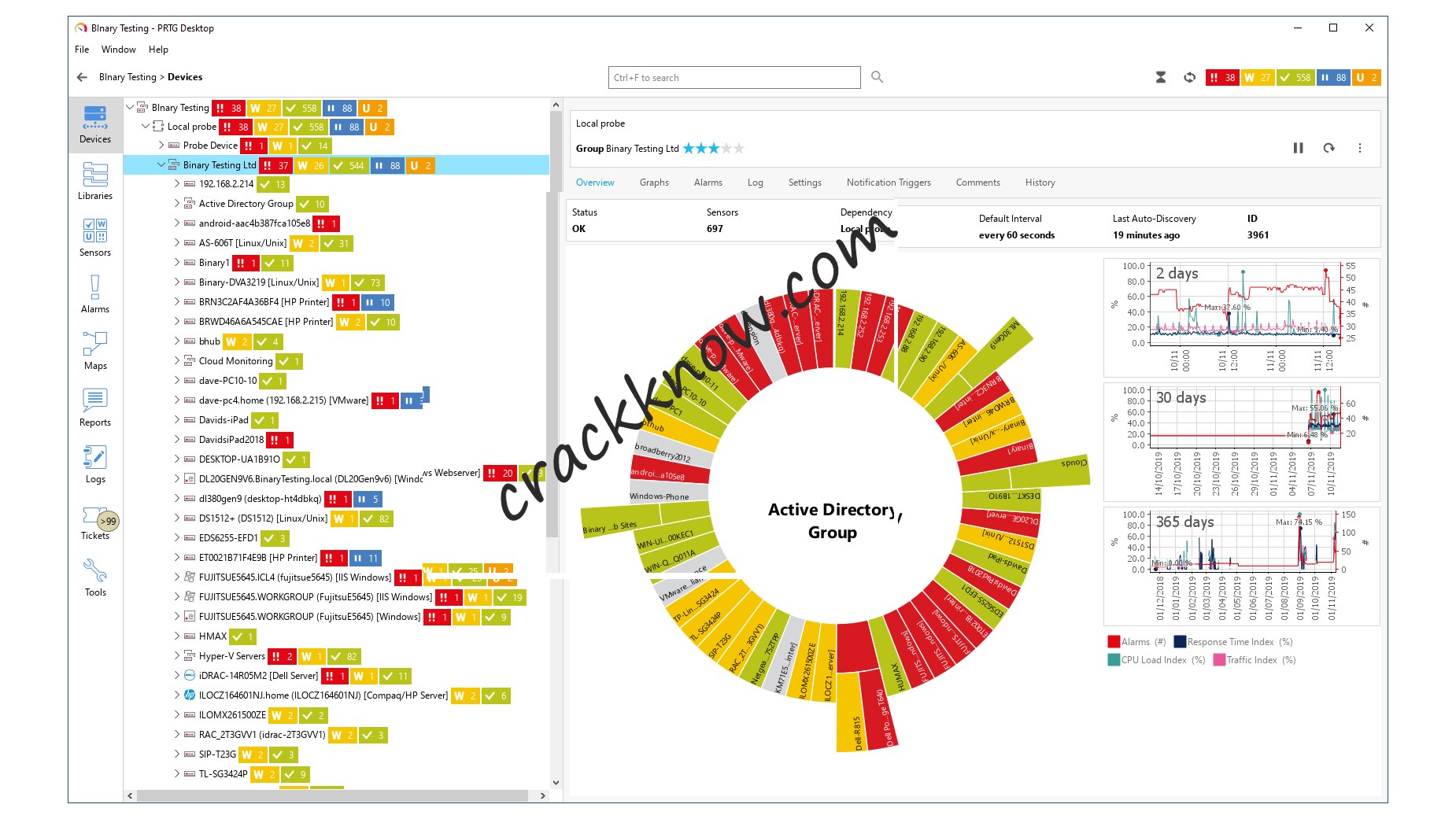Open the Tools sidebar view

(95, 577)
